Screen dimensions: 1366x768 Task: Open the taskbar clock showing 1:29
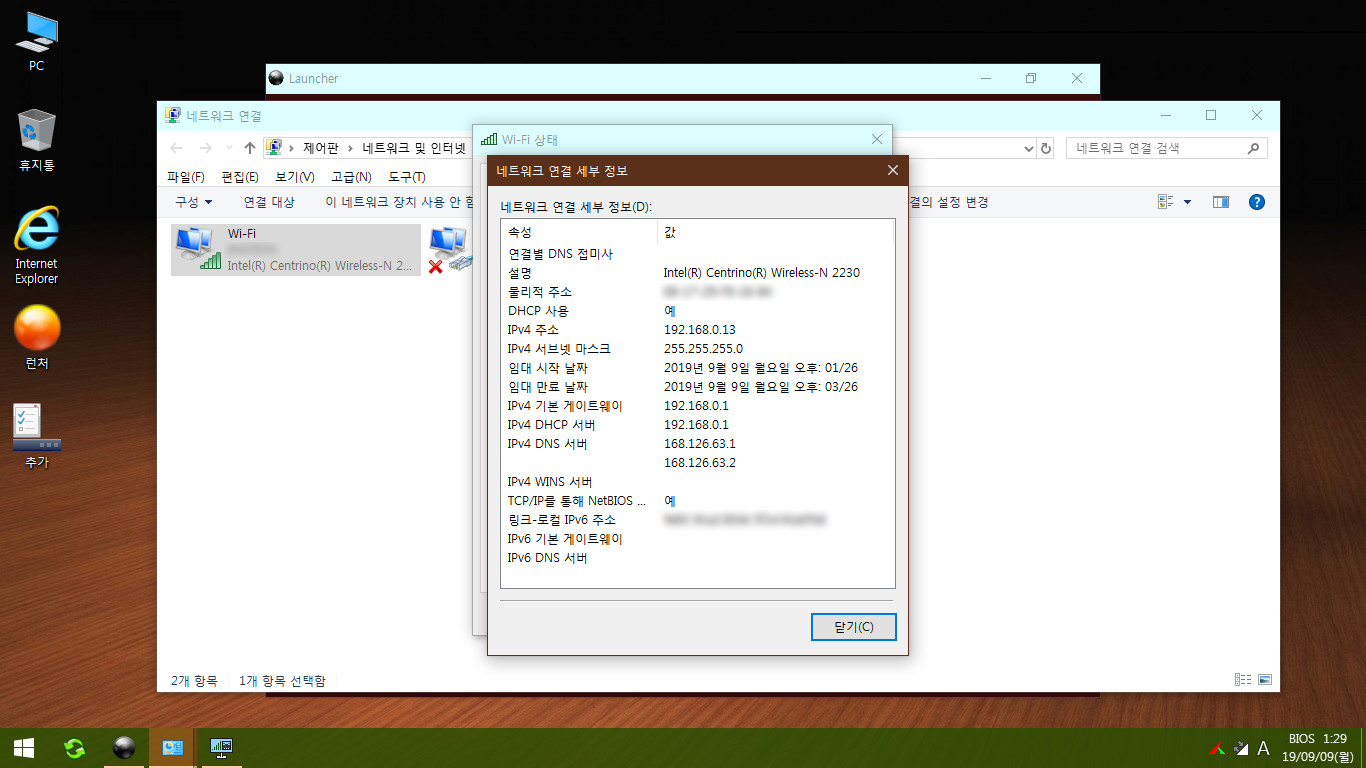(1317, 748)
